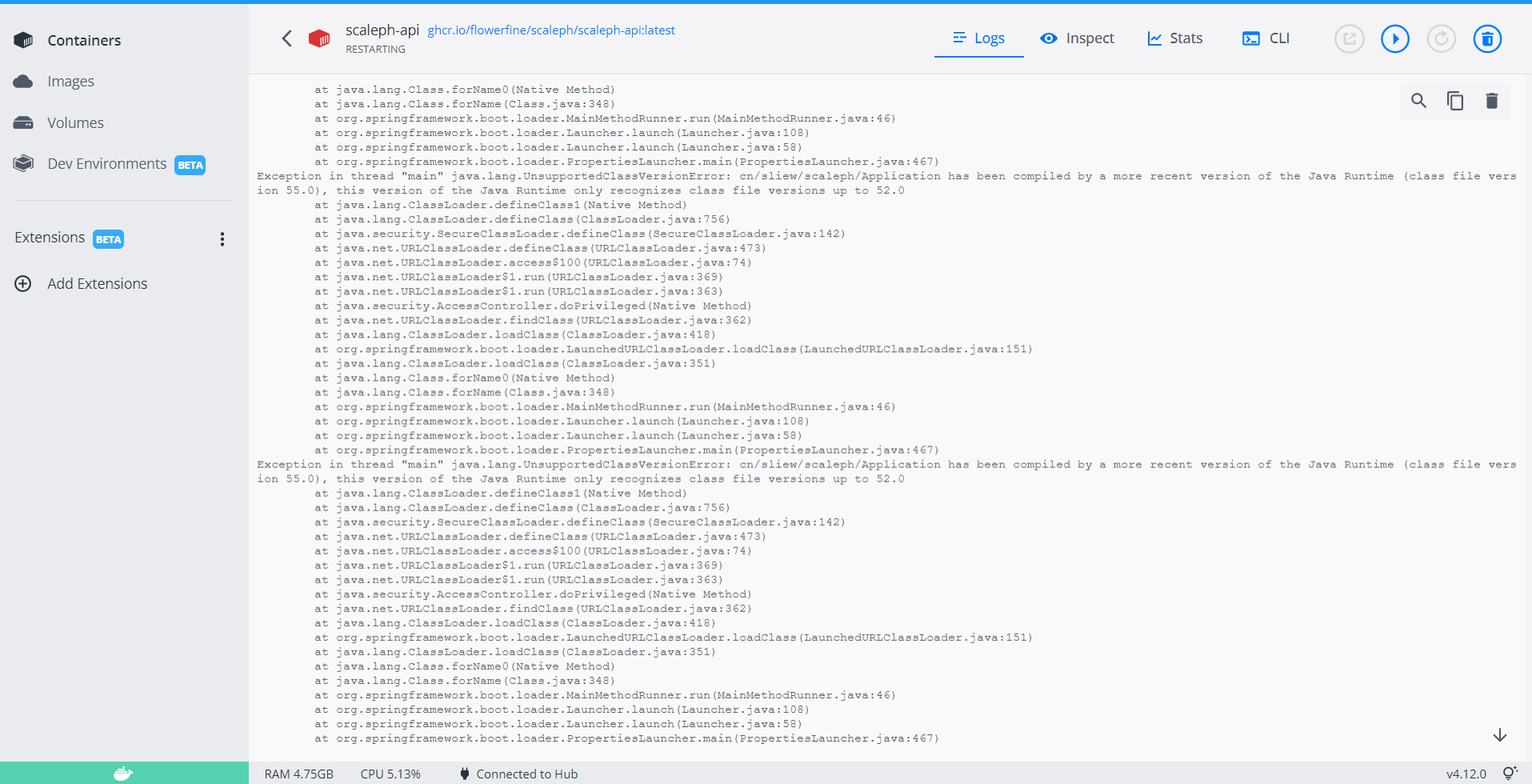The height and width of the screenshot is (784, 1532).
Task: Open the Containers section
Action: [x=85, y=39]
